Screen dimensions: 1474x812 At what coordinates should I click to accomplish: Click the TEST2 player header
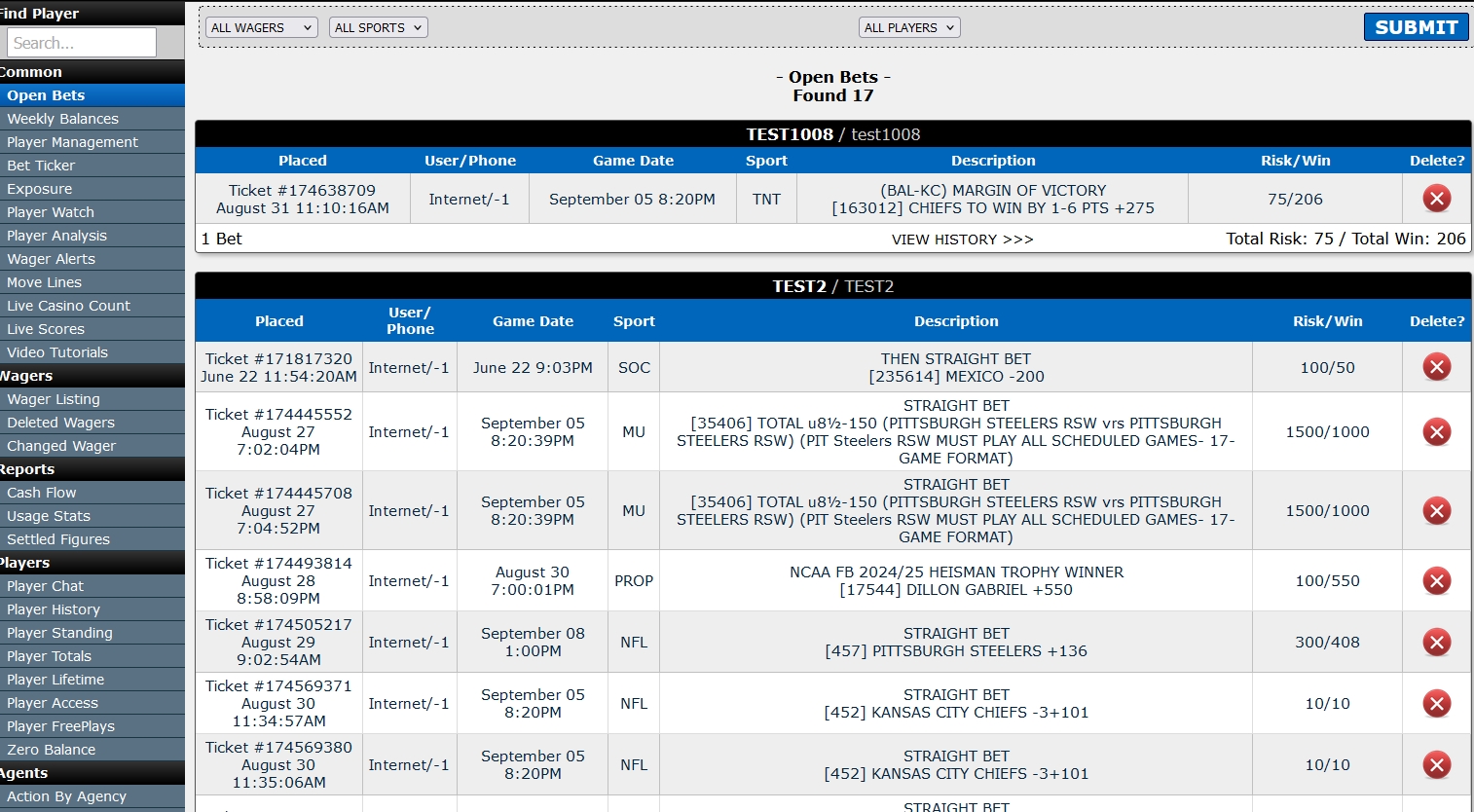833,286
